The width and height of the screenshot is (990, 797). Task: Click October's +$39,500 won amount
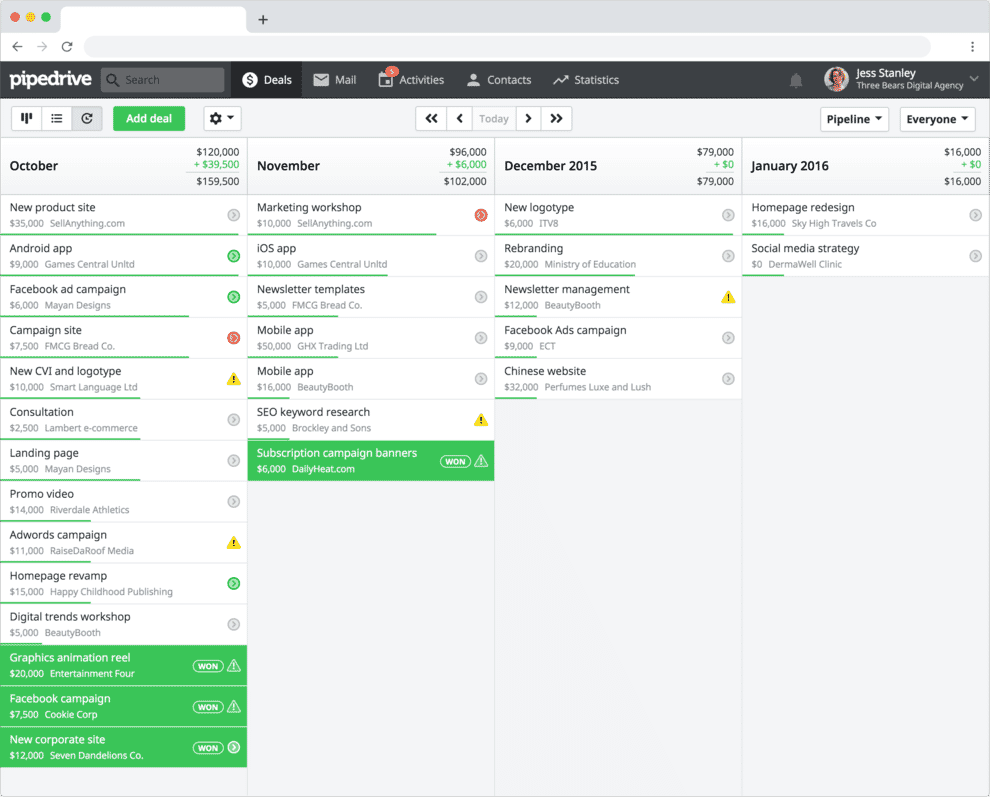pos(217,164)
